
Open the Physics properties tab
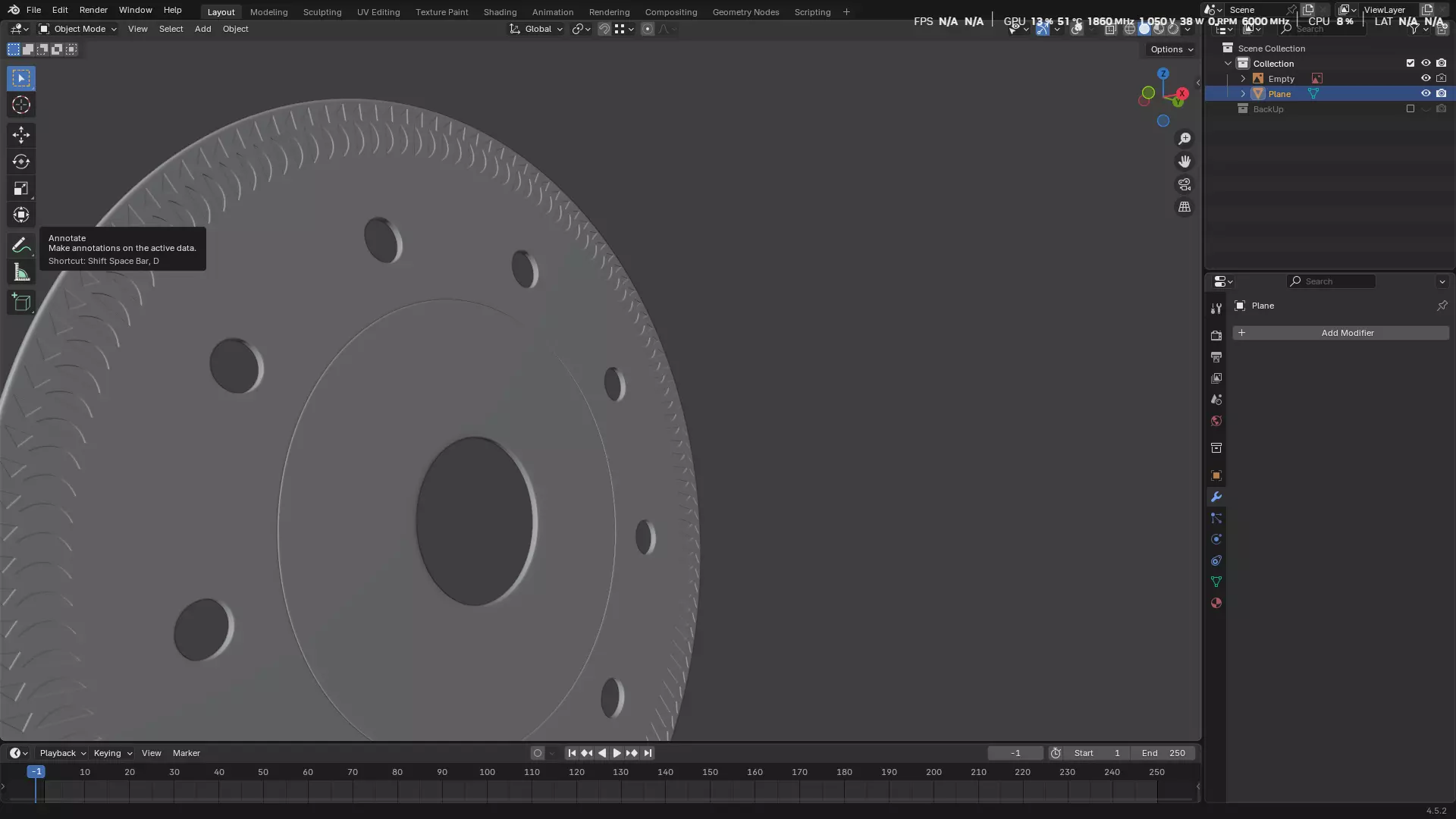1216,539
